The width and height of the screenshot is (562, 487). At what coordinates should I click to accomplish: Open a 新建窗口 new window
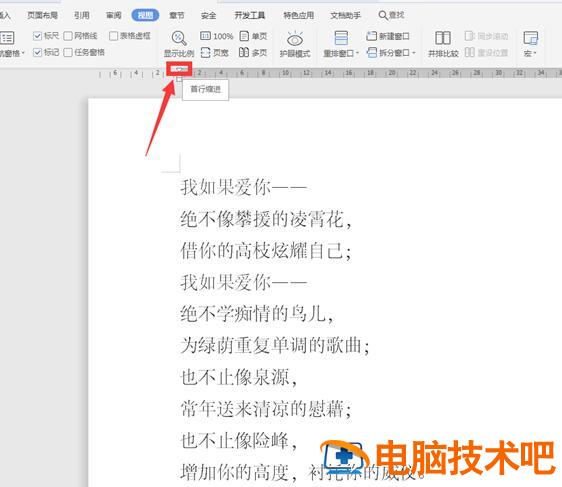388,36
